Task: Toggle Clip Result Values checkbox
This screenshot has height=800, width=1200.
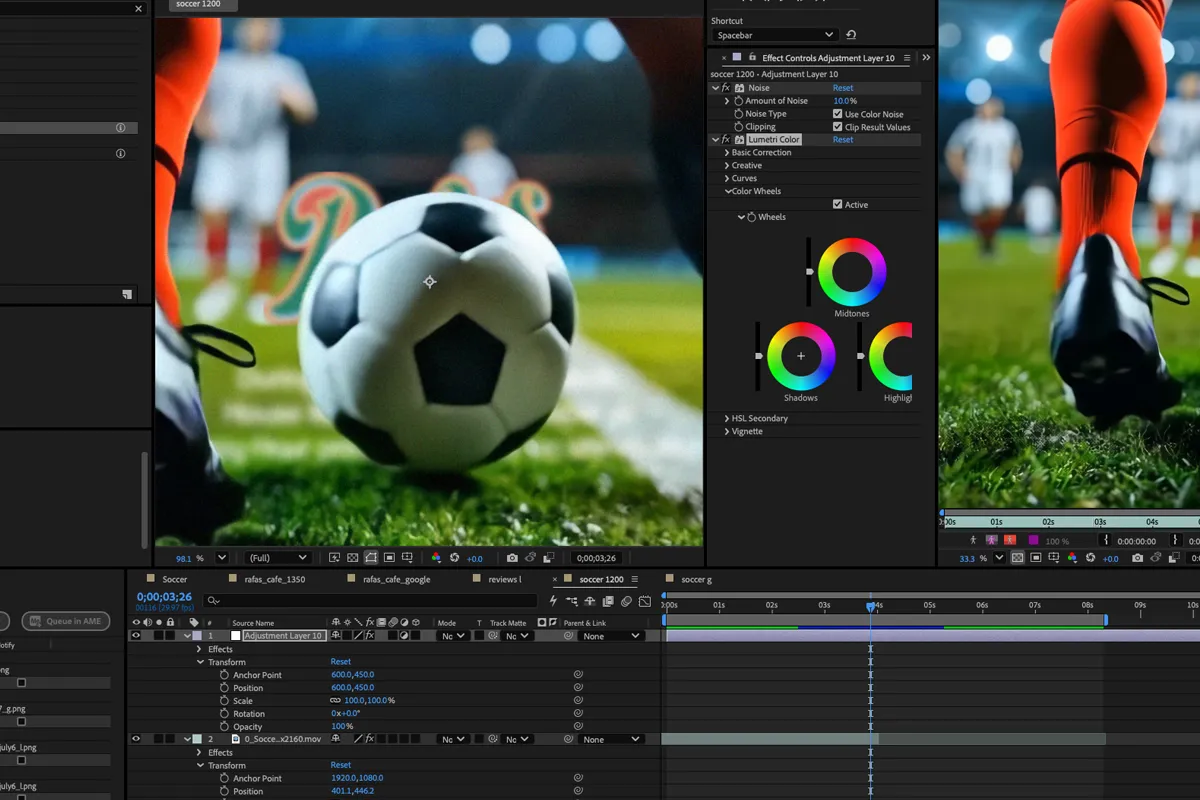Action: pos(838,127)
